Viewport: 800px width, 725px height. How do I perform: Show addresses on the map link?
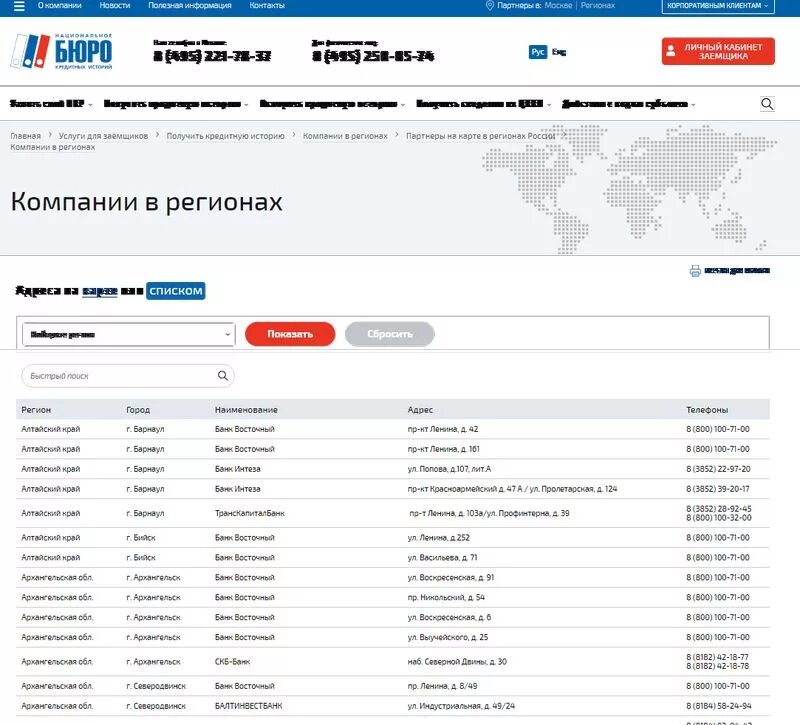pyautogui.click(x=99, y=291)
